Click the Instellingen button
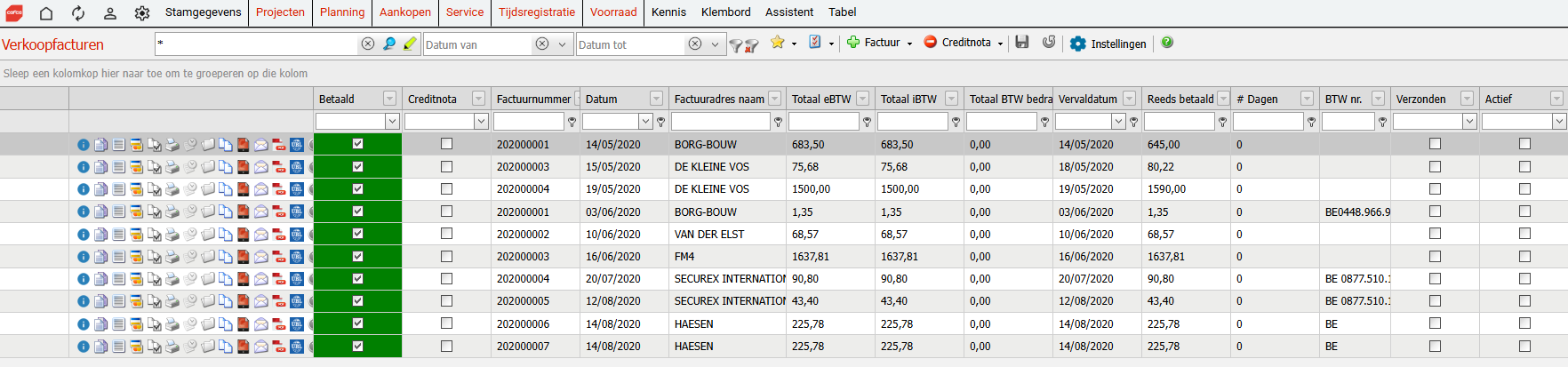The image size is (1568, 367). click(1108, 44)
